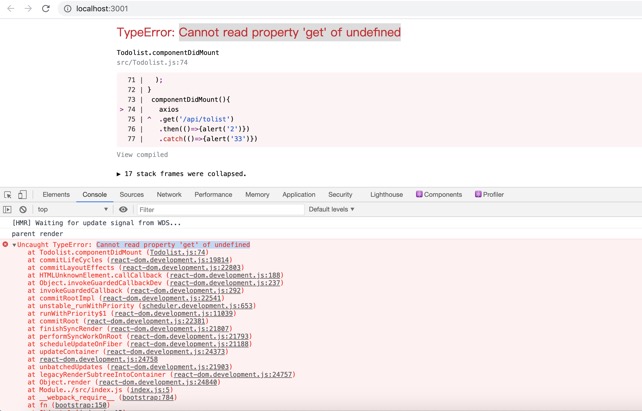Toggle the live expression eye icon
The width and height of the screenshot is (642, 411).
point(123,210)
